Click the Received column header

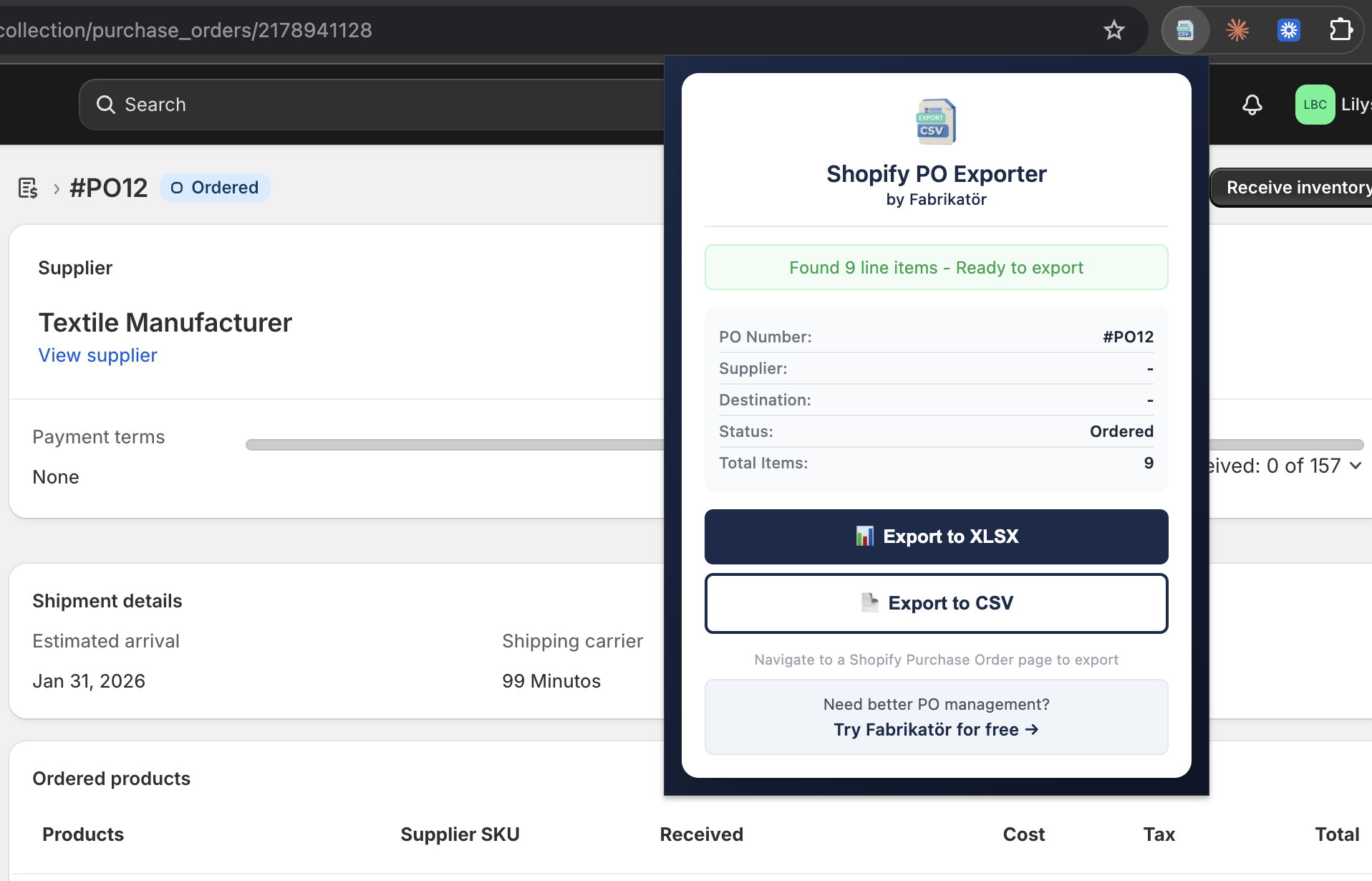[x=701, y=834]
